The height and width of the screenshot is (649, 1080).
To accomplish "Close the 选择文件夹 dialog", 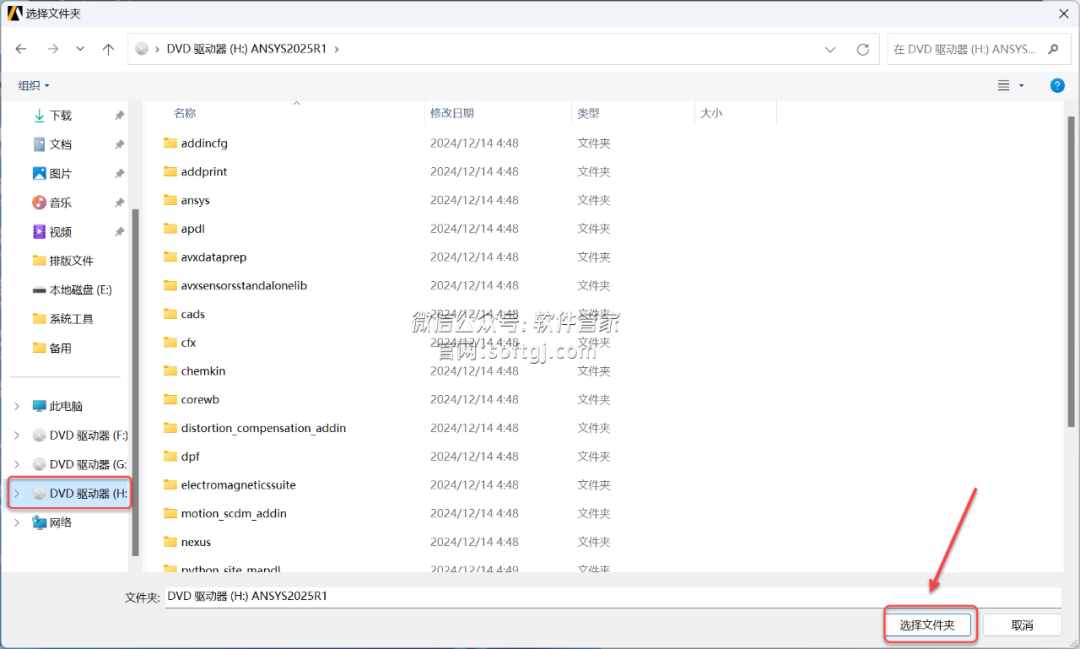I will [x=1063, y=13].
